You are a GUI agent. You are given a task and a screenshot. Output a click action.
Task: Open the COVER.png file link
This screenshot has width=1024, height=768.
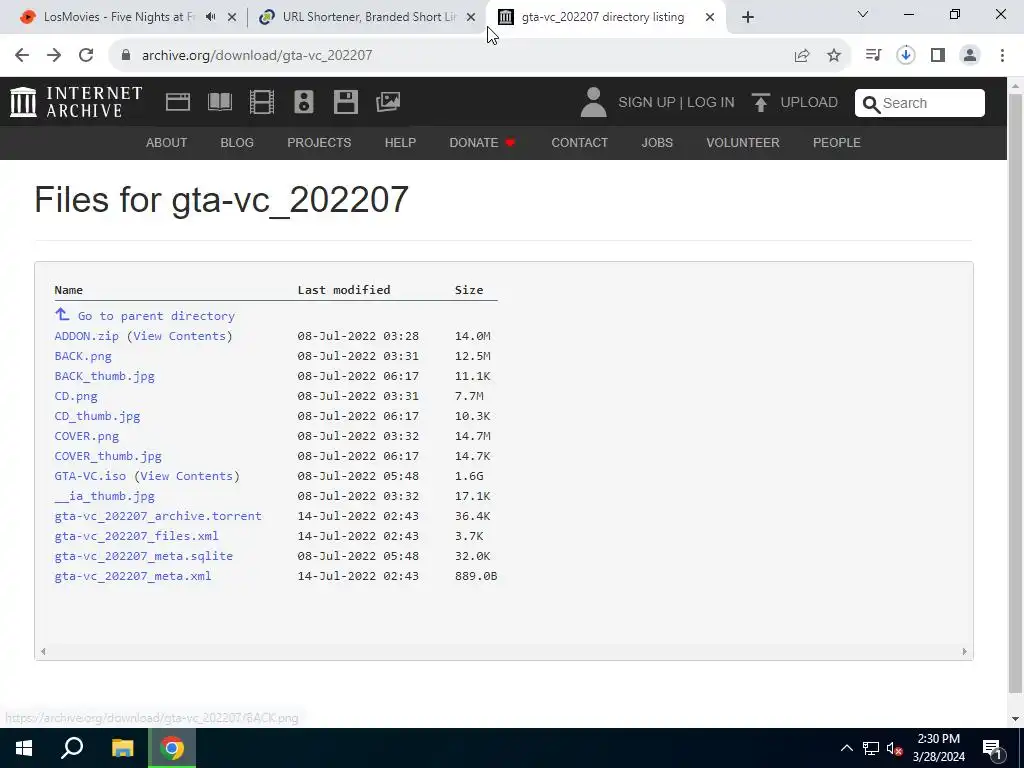pyautogui.click(x=87, y=436)
